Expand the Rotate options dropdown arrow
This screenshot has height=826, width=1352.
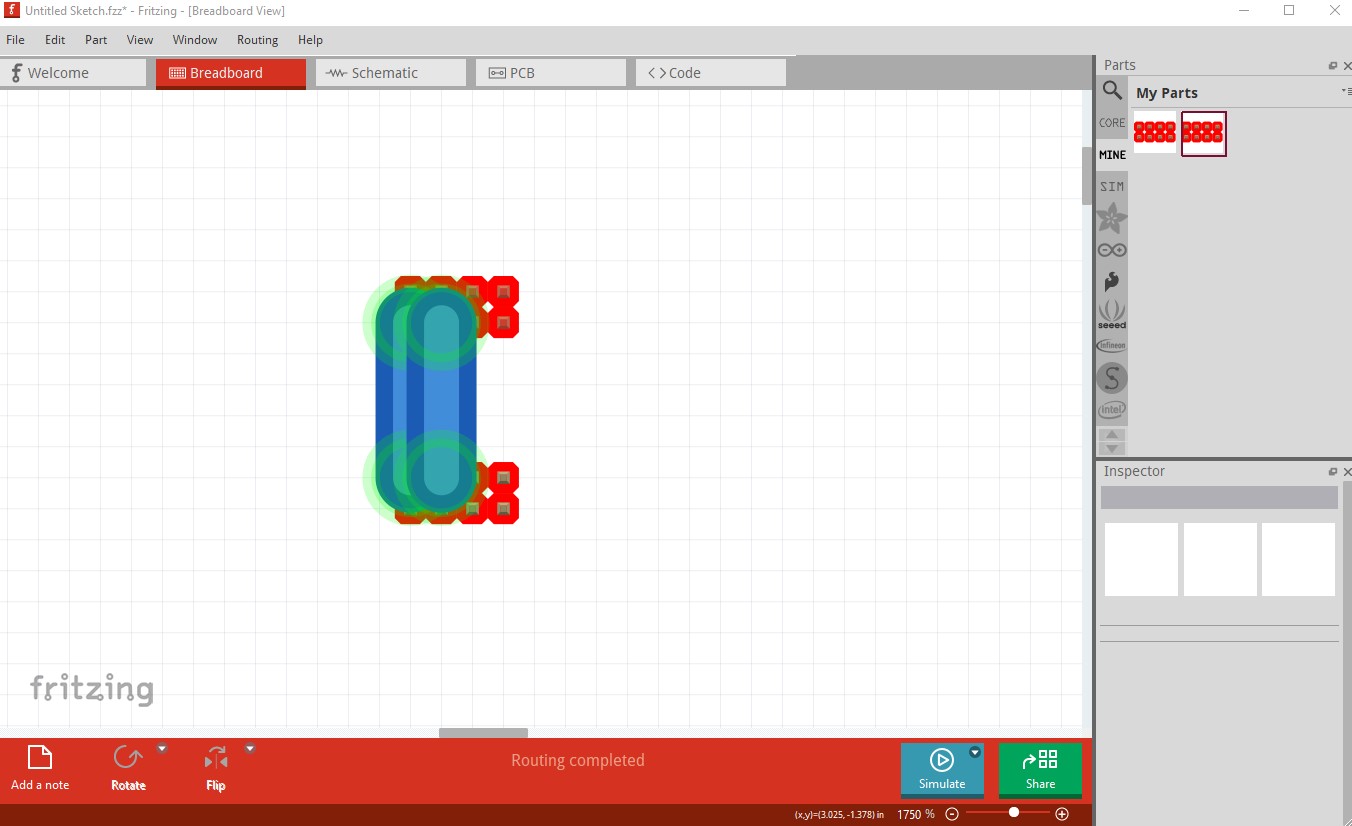162,748
